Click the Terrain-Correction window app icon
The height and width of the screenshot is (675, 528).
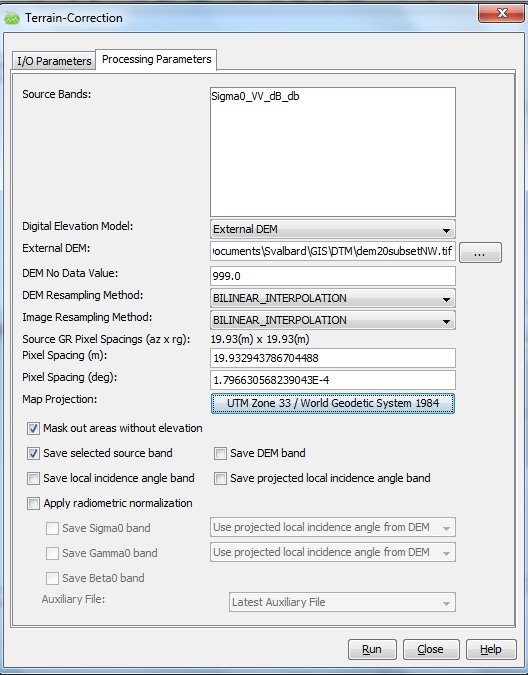12,19
